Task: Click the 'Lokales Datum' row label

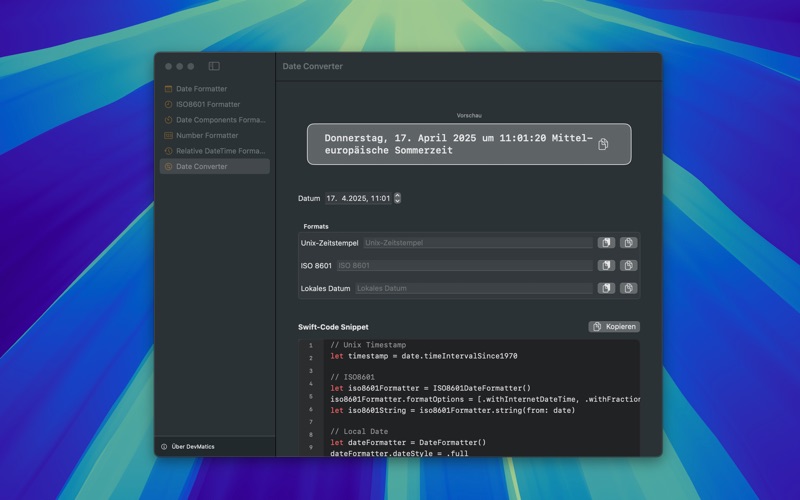Action: click(325, 288)
